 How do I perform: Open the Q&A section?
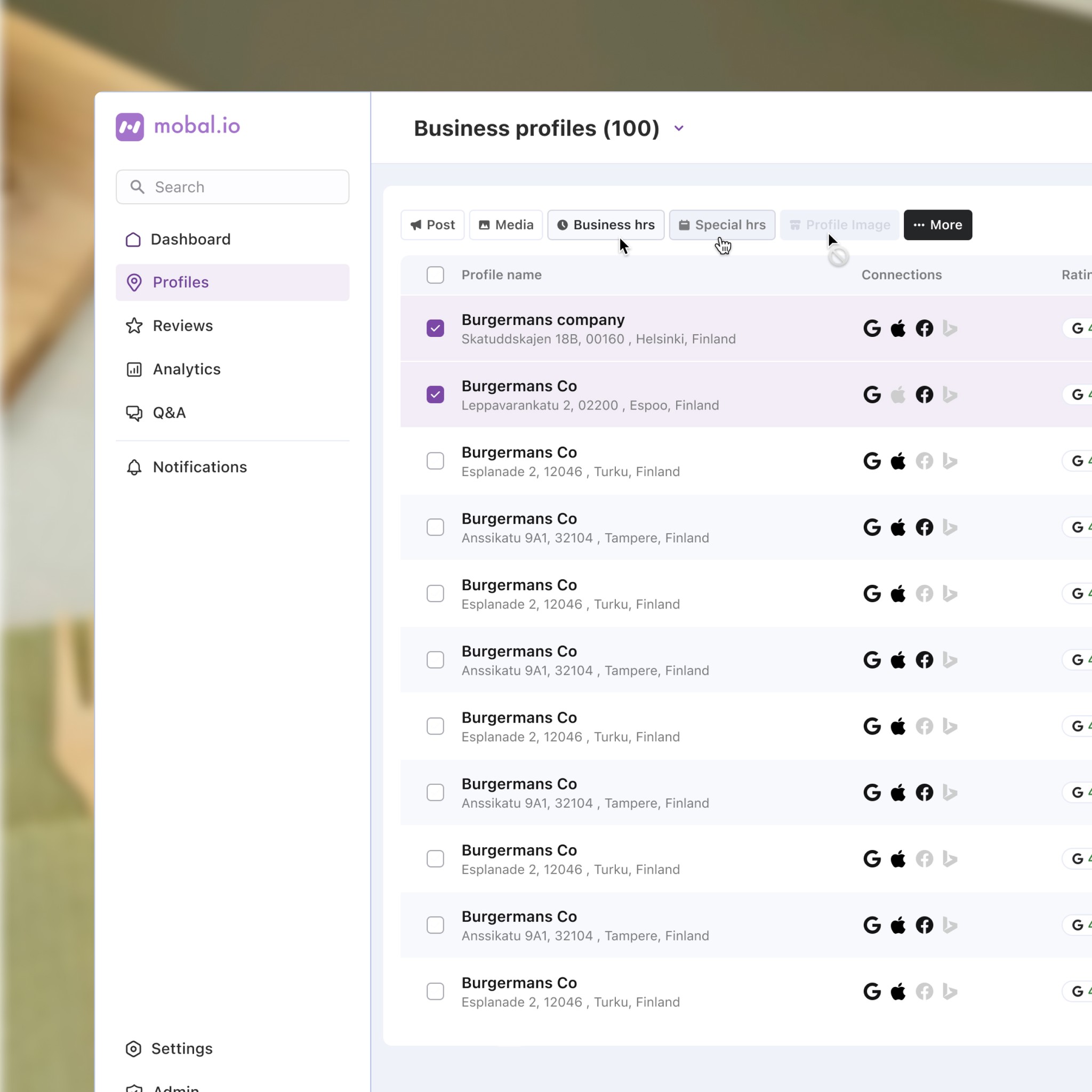(168, 413)
